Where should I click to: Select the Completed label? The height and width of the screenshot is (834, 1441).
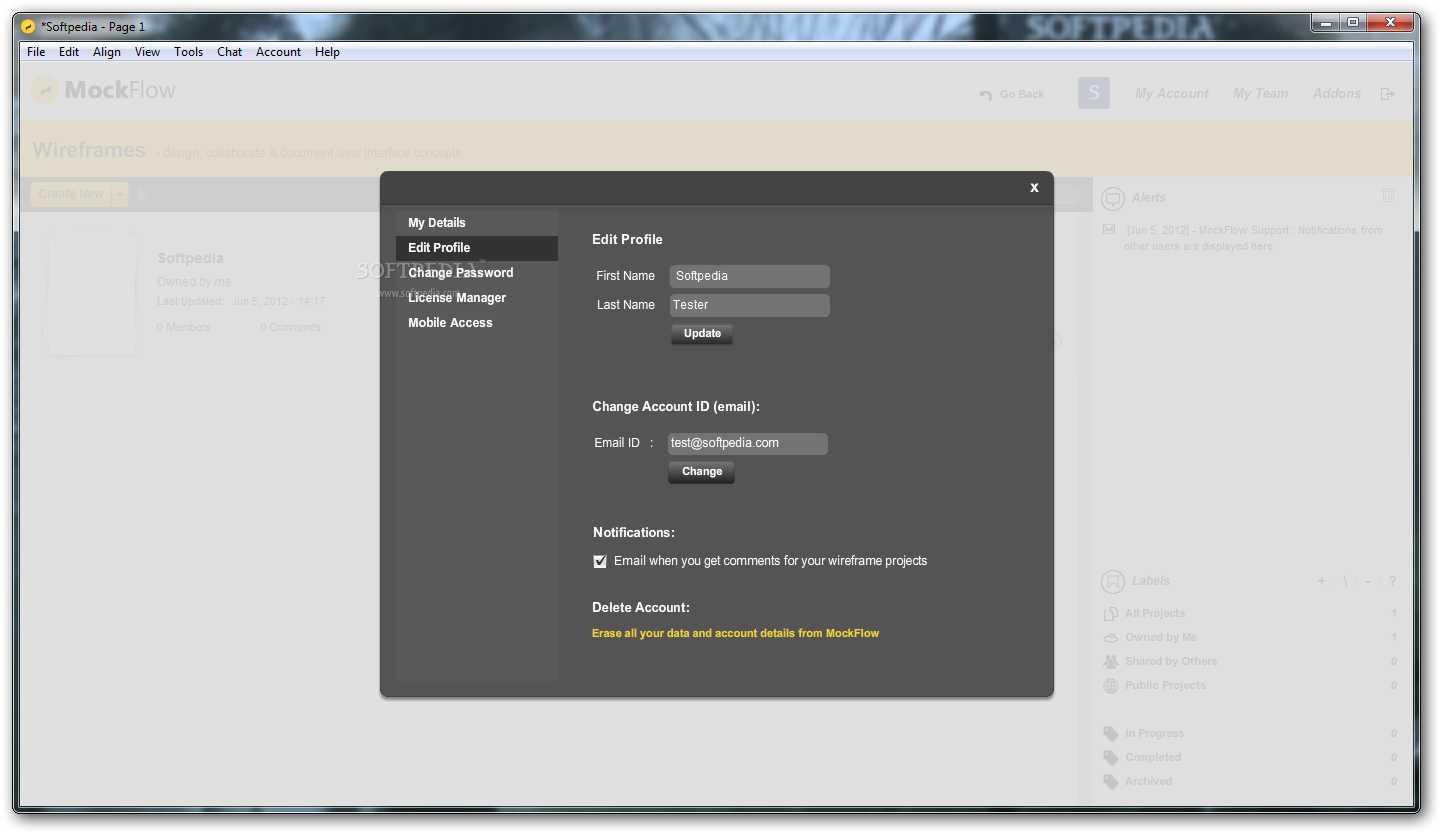pyautogui.click(x=1153, y=758)
